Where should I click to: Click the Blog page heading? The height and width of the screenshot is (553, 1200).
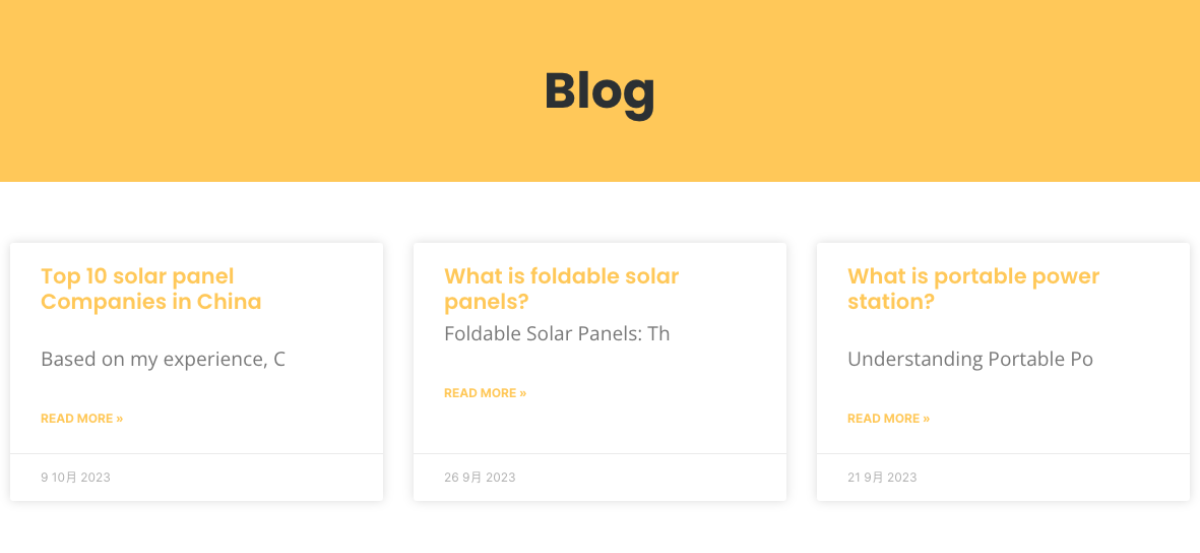click(599, 92)
